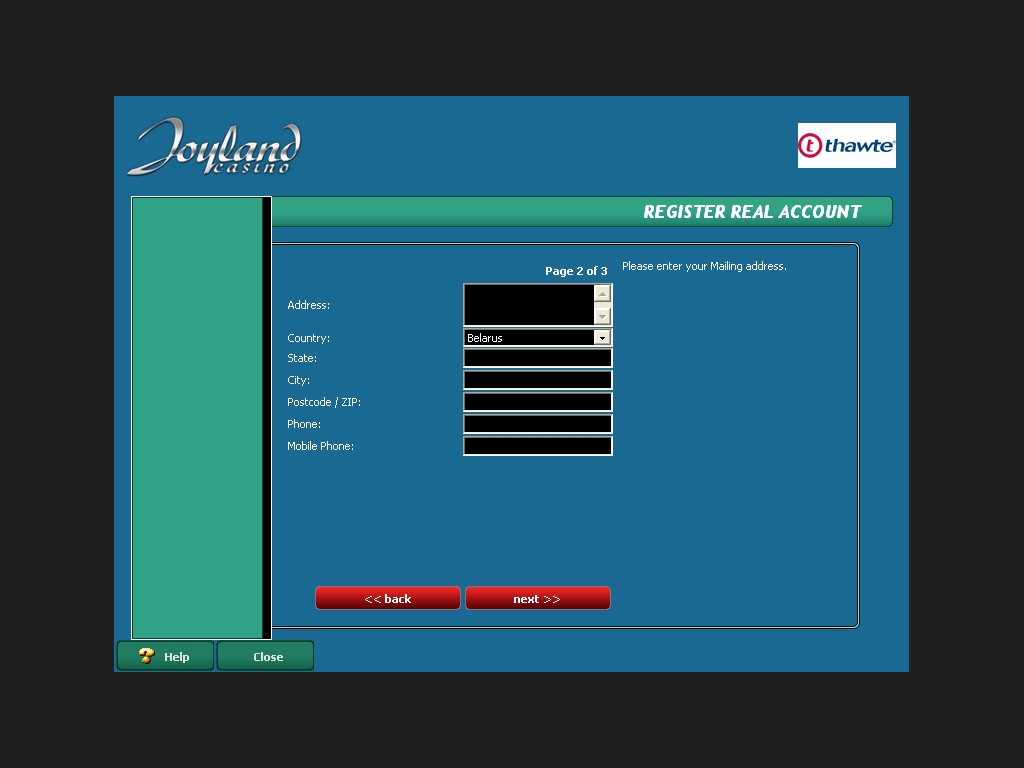This screenshot has height=768, width=1024.
Task: Click the thawte security seal
Action: (x=846, y=146)
